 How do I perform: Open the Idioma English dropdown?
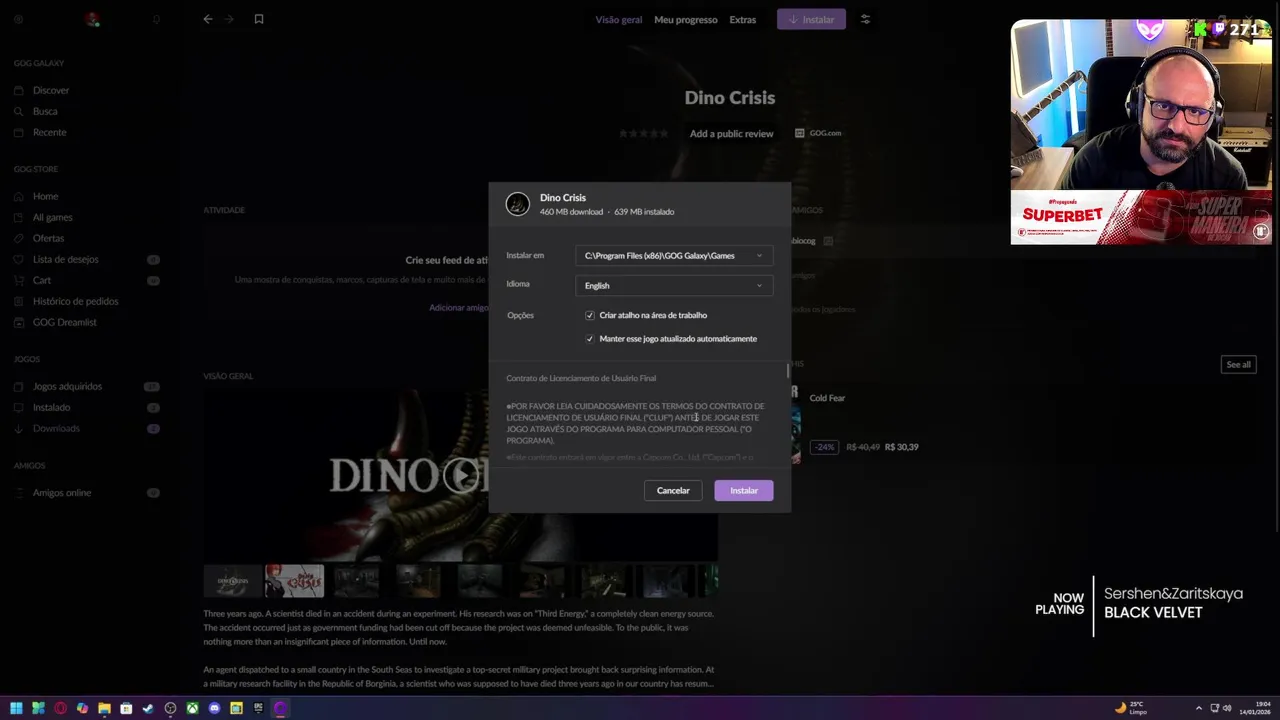tap(674, 286)
